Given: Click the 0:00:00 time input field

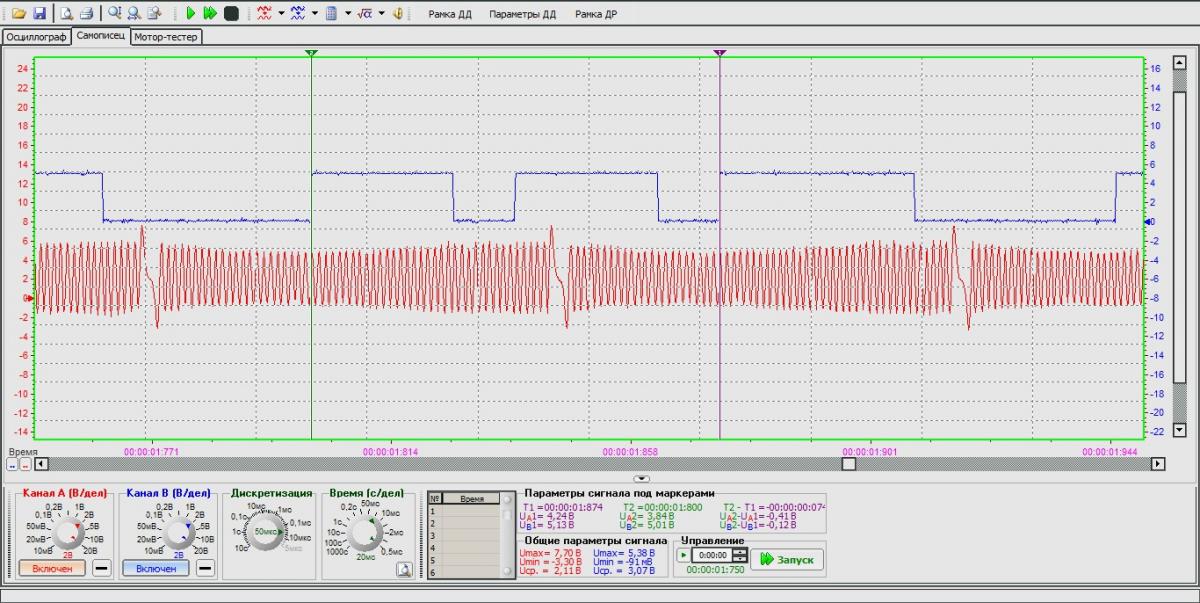Looking at the screenshot, I should (712, 555).
